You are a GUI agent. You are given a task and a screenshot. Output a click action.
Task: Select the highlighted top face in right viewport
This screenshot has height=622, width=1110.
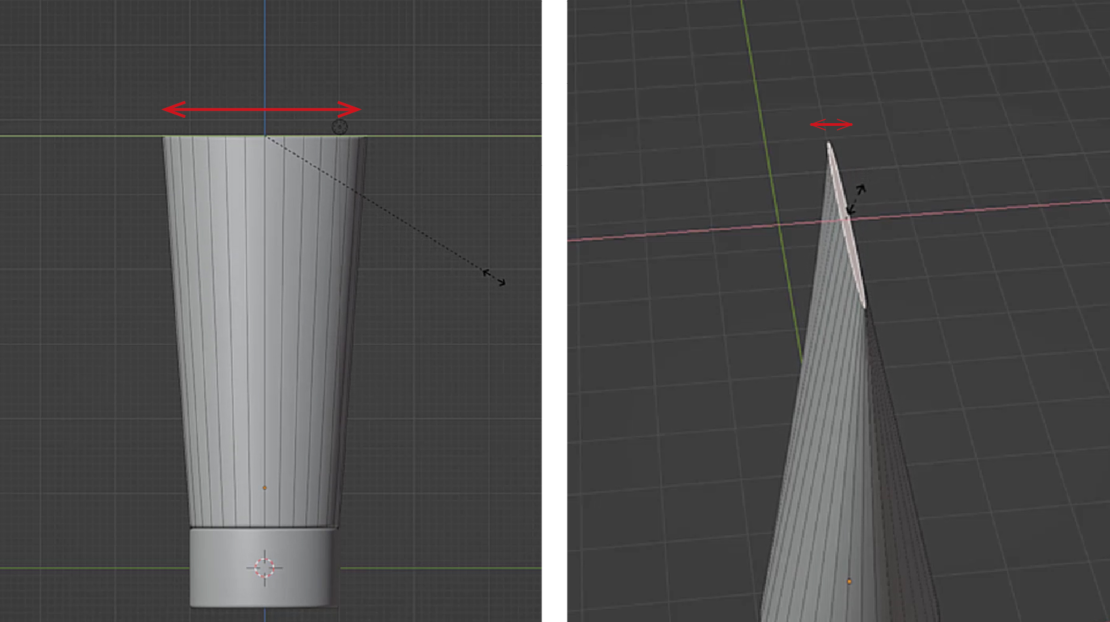coord(847,224)
